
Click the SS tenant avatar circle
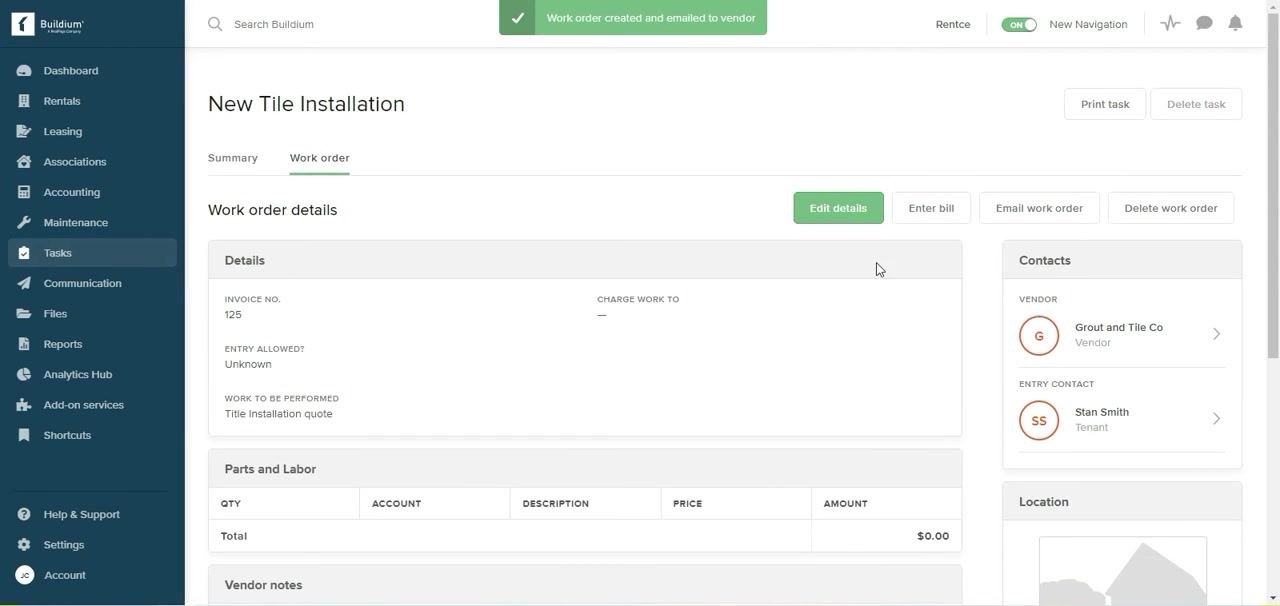[1039, 420]
